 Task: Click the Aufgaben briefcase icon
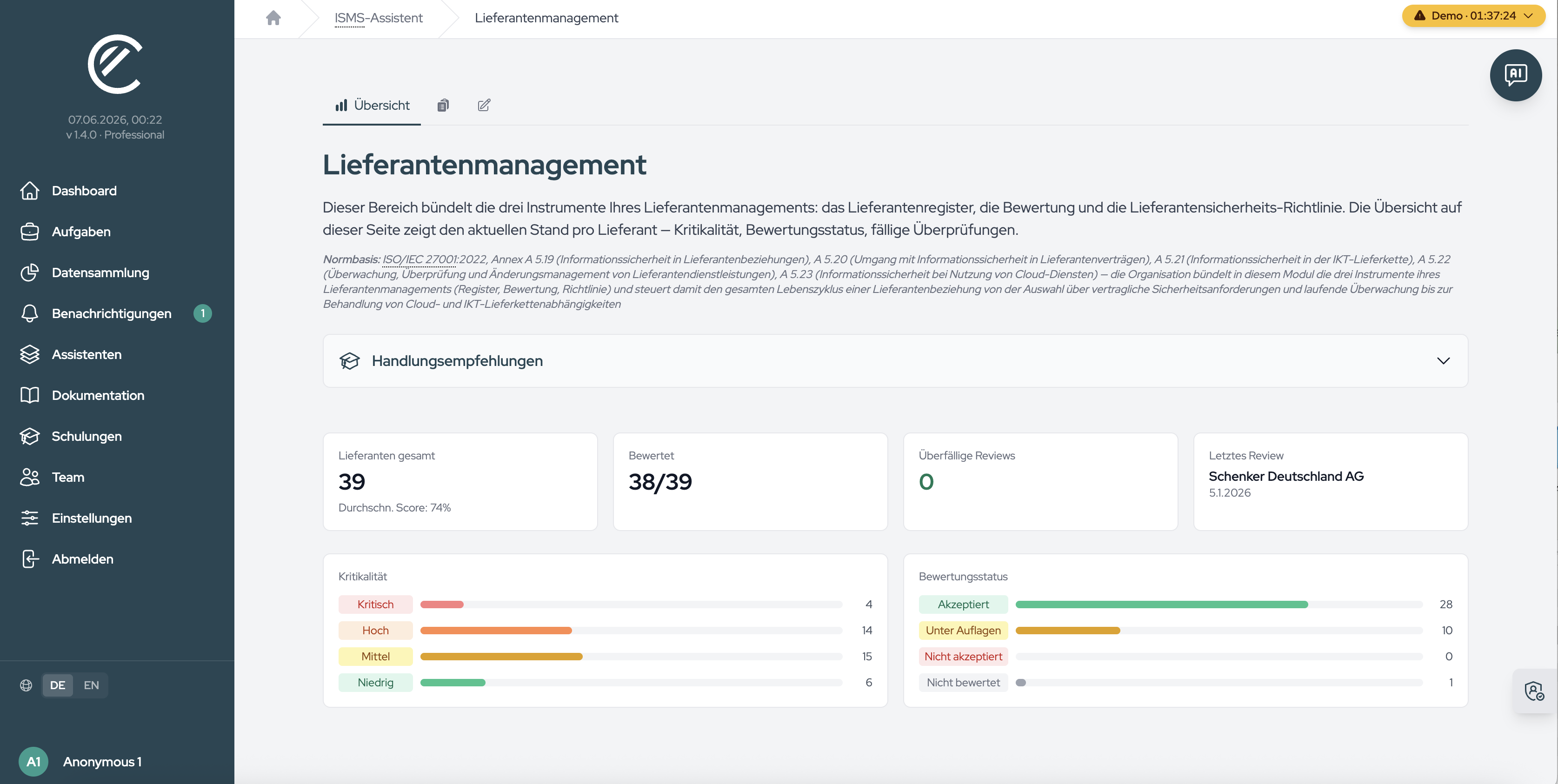30,232
